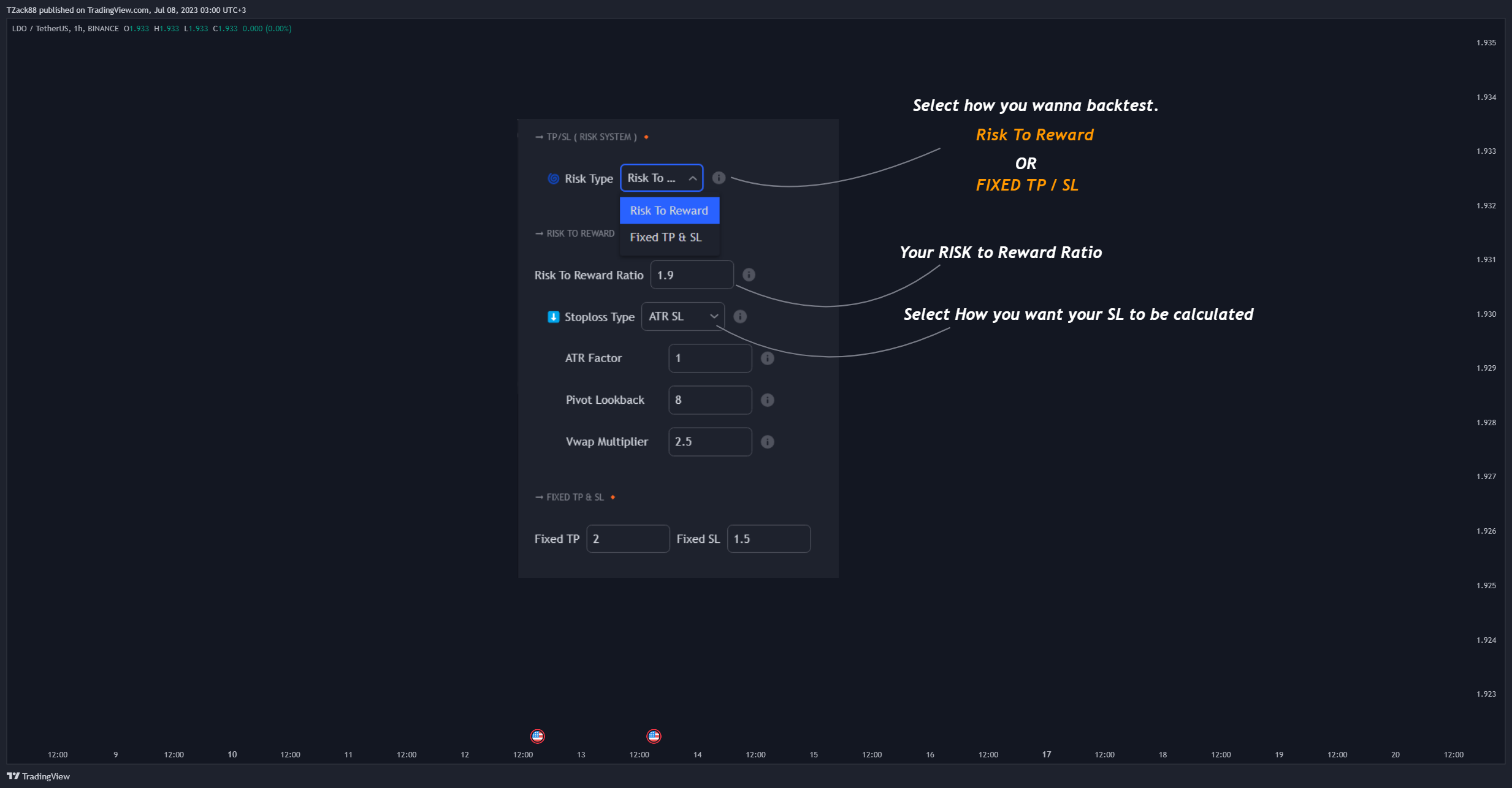Click the Risk To Reward Ratio input field
The height and width of the screenshot is (788, 1512).
point(692,275)
